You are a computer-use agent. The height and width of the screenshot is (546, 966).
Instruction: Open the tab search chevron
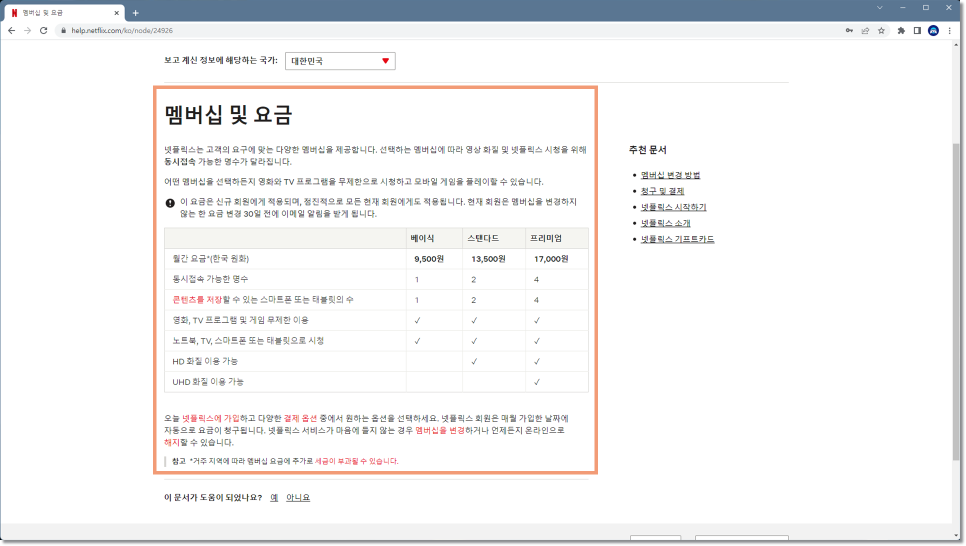pyautogui.click(x=880, y=7)
